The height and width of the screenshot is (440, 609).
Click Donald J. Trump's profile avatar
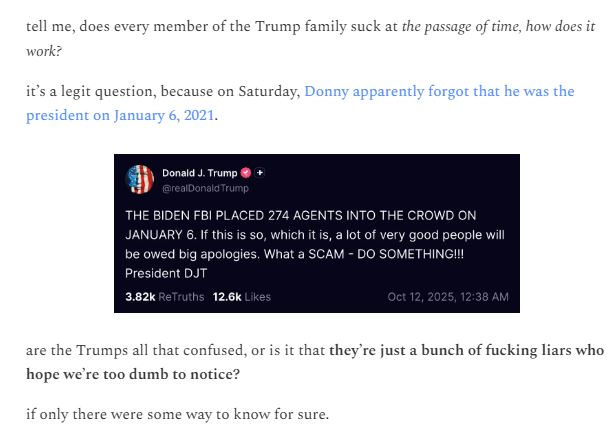tap(140, 179)
